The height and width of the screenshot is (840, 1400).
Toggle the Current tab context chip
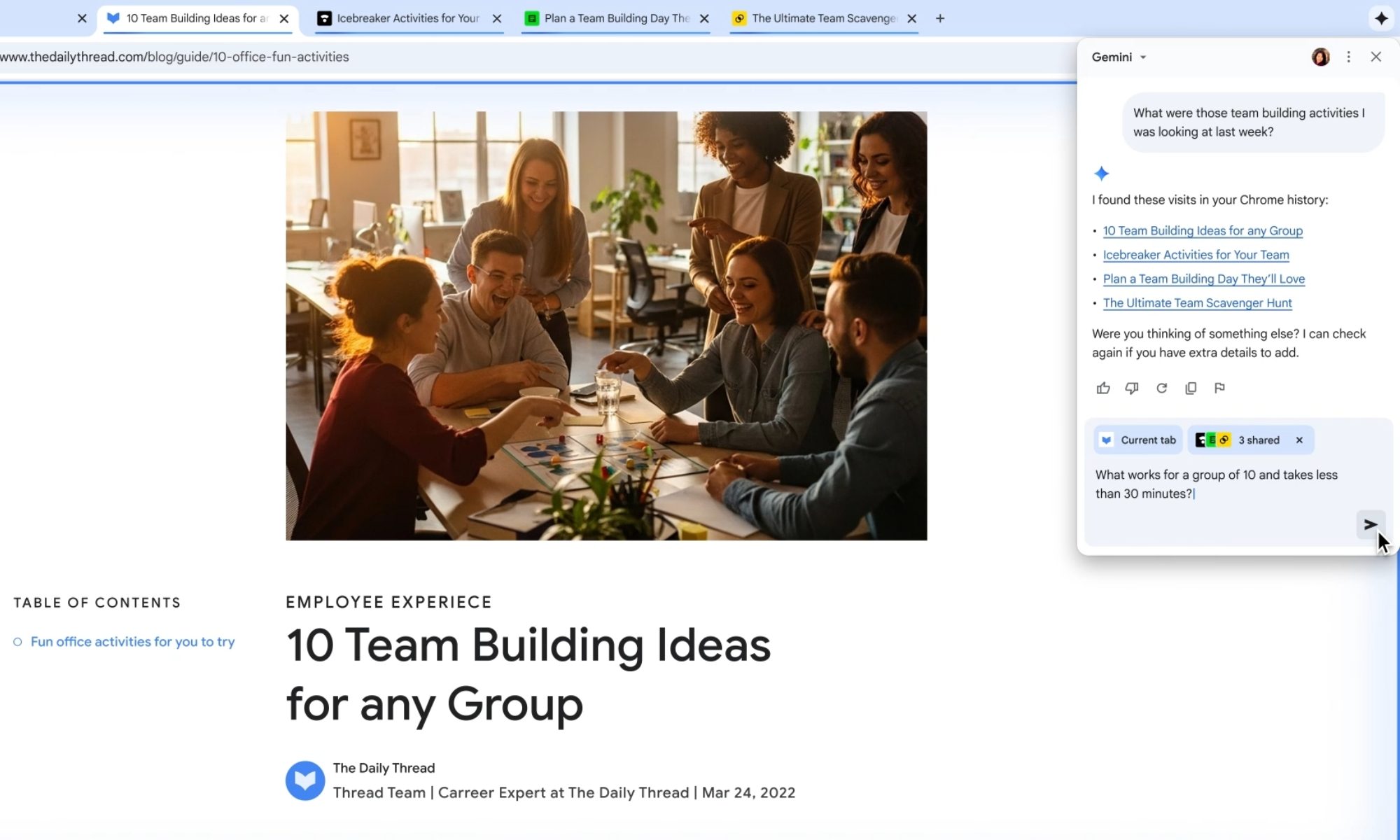[1138, 440]
